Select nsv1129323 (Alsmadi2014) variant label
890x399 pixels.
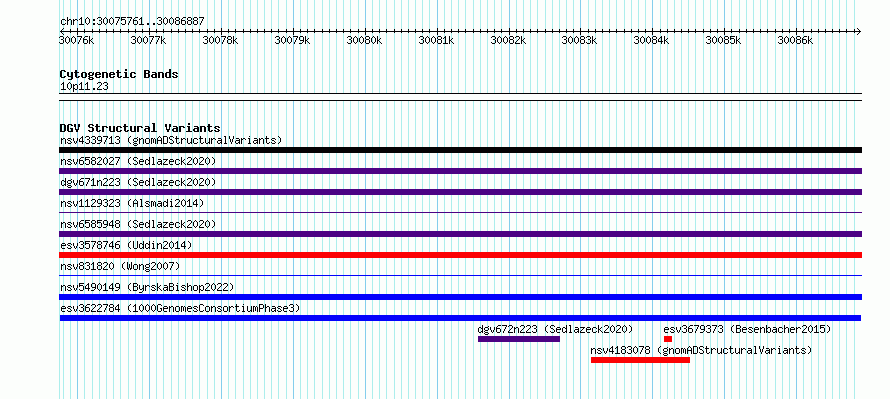[132, 203]
